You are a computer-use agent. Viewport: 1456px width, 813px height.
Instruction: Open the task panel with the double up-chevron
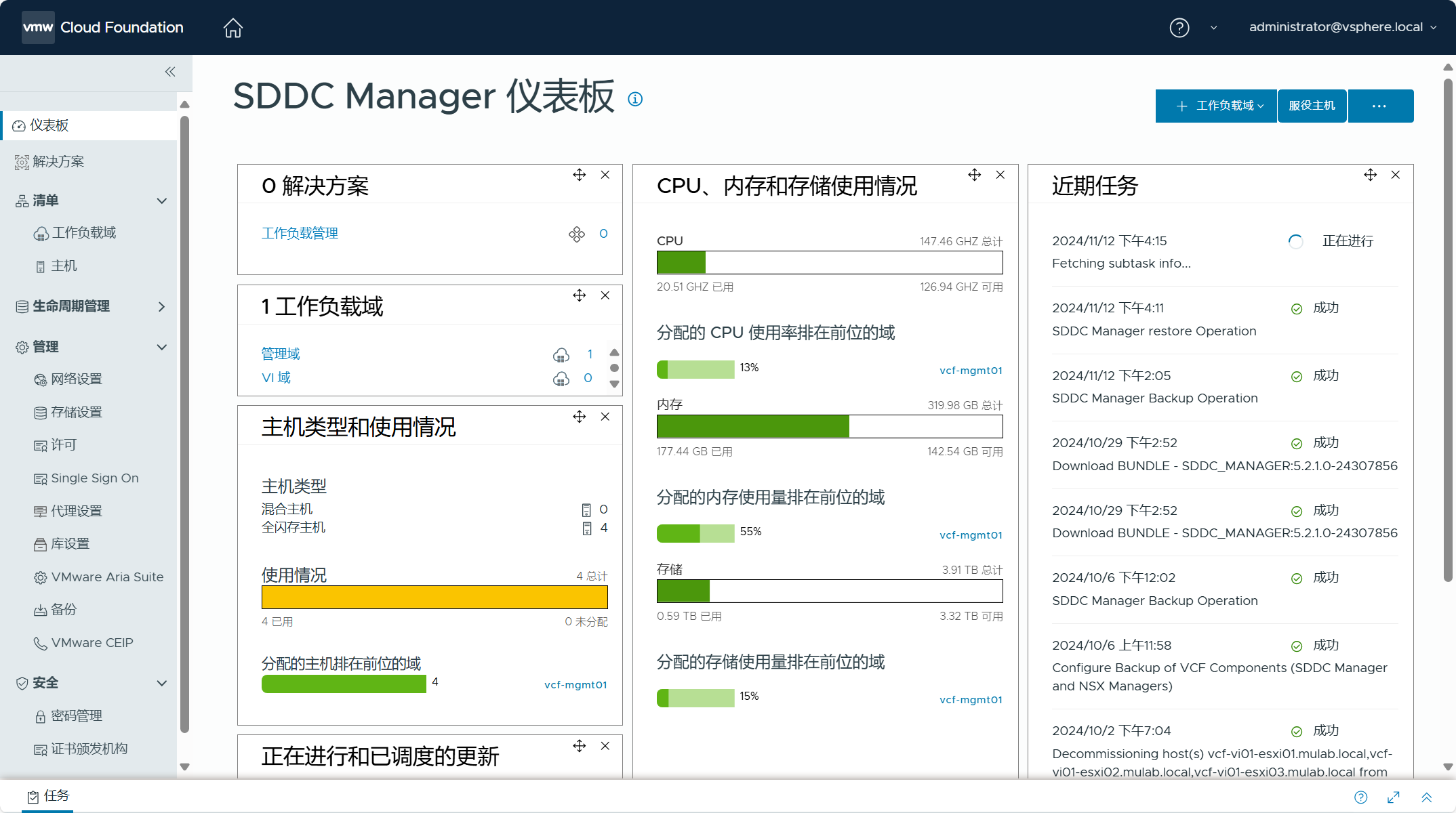pos(1426,797)
